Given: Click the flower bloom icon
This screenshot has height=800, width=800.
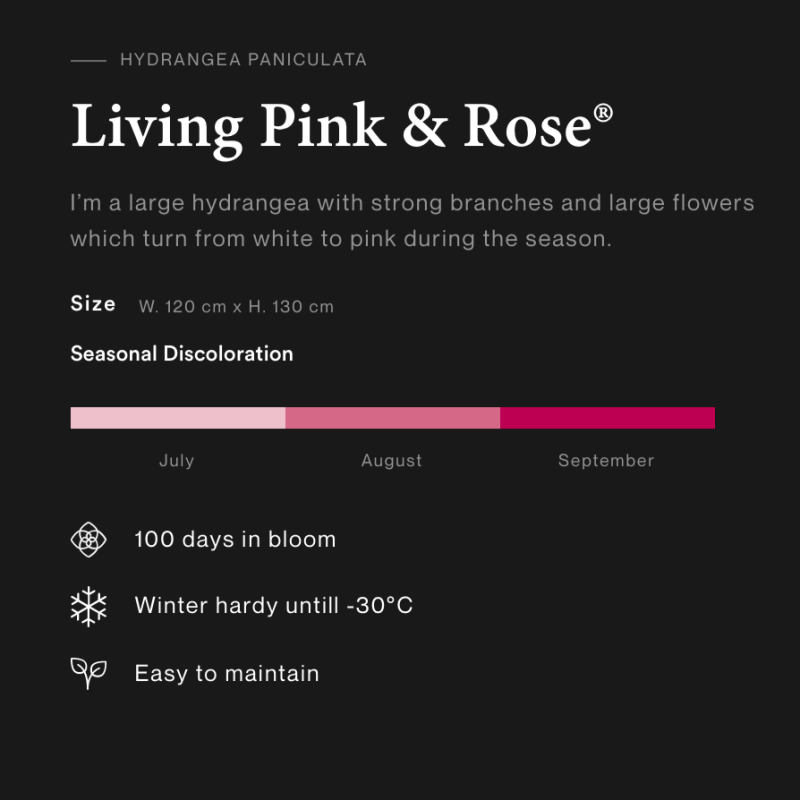Looking at the screenshot, I should 88,540.
